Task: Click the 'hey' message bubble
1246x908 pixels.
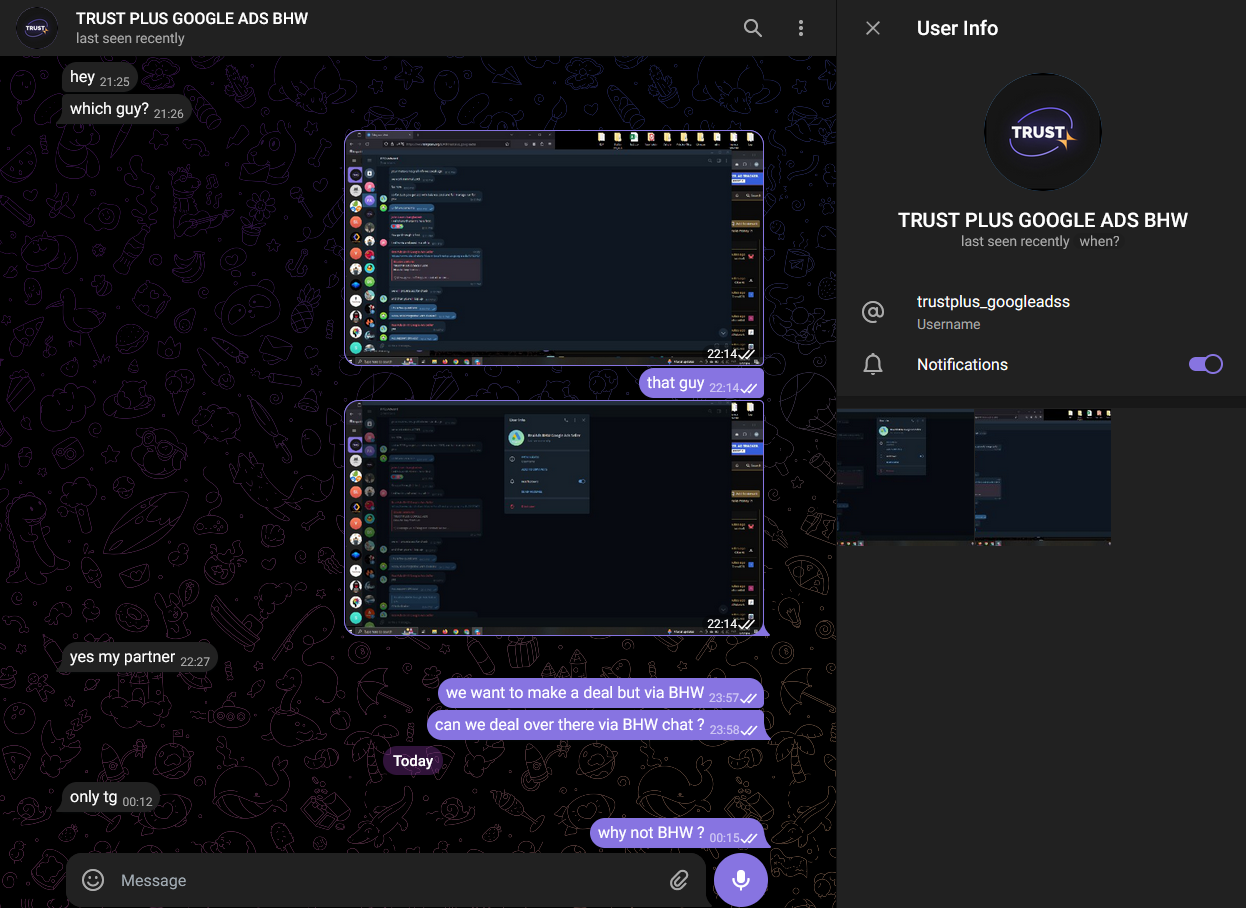Action: pyautogui.click(x=99, y=78)
